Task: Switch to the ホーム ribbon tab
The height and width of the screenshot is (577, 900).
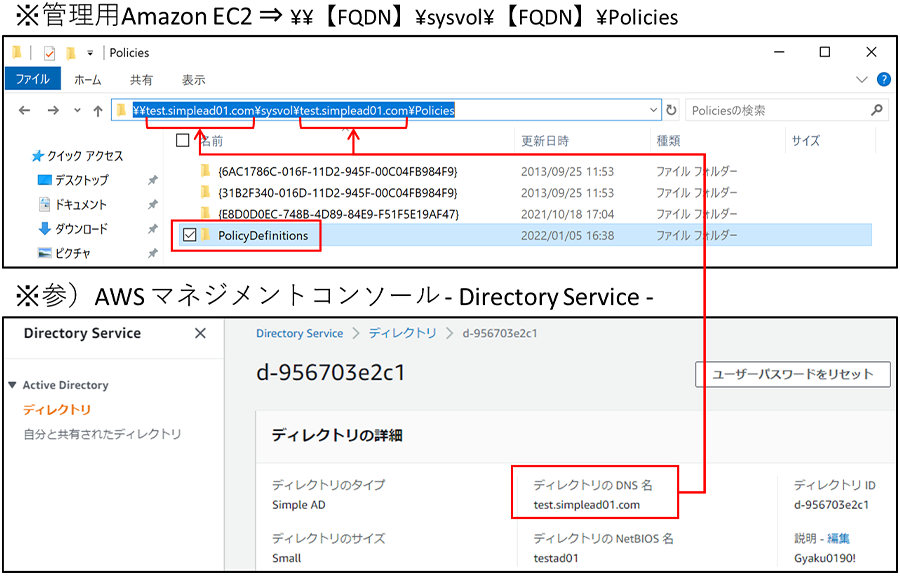Action: point(87,80)
